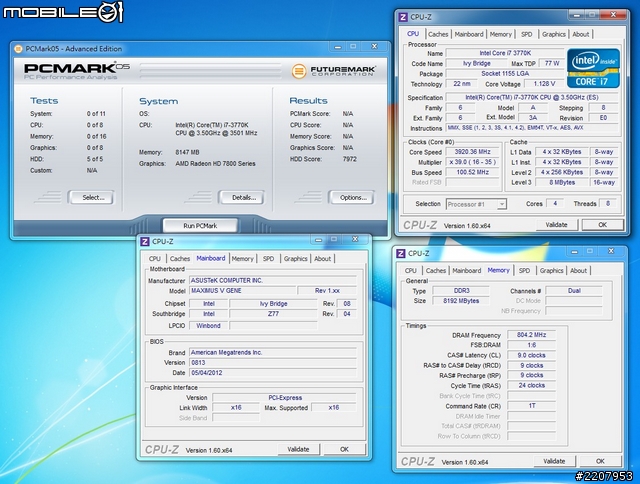Click OK in the Mainboard CPU-Z window
640x484 pixels.
[344, 449]
